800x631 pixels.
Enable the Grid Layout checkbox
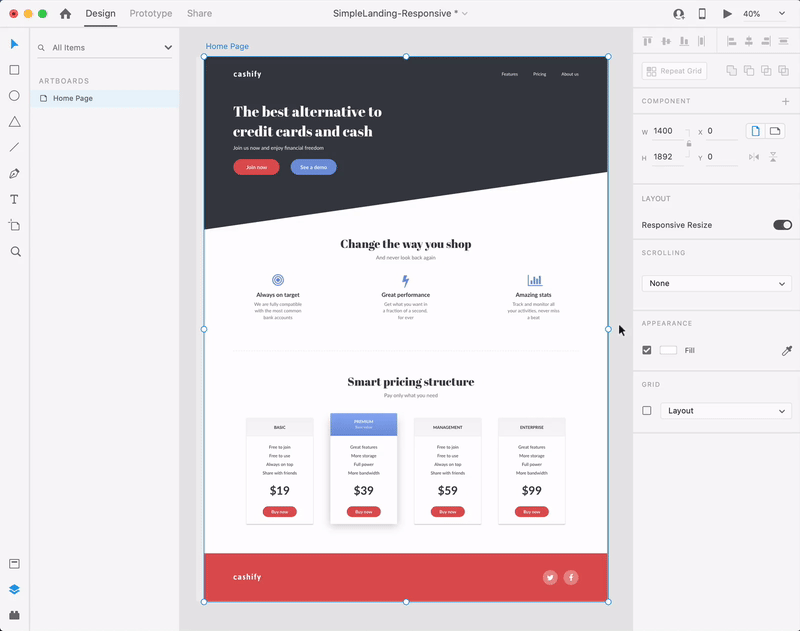pos(647,411)
